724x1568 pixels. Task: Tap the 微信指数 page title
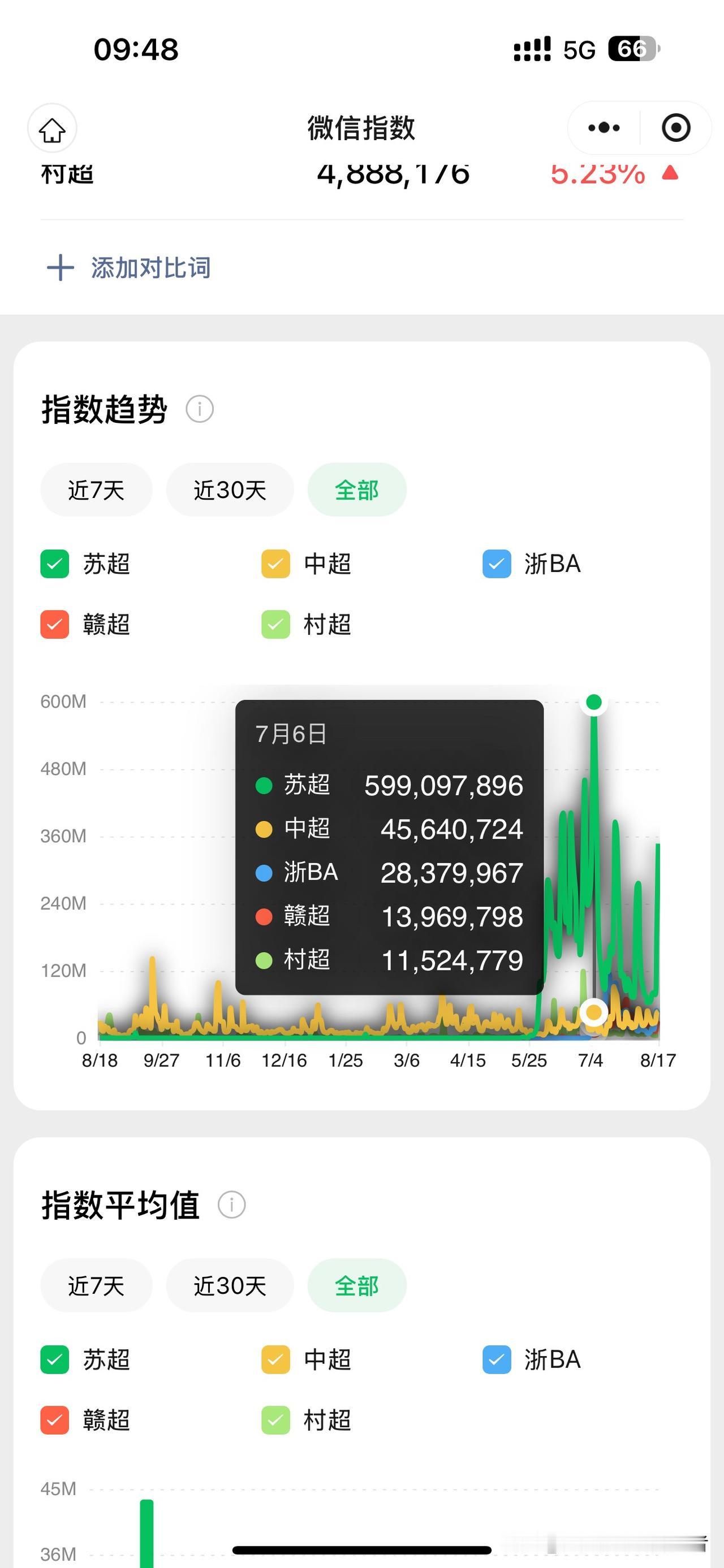[361, 128]
